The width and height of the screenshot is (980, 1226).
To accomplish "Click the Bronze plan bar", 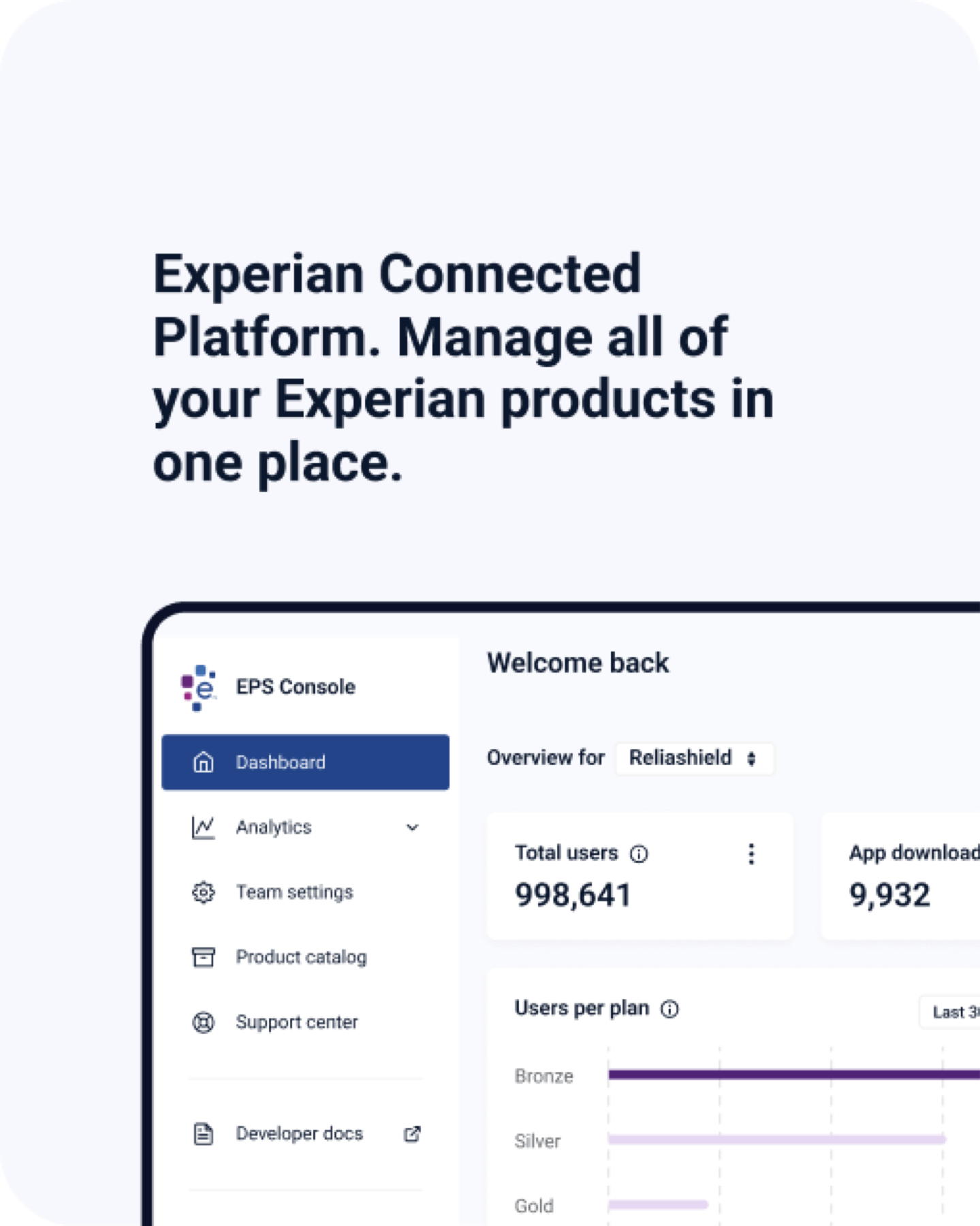I will [x=794, y=1075].
